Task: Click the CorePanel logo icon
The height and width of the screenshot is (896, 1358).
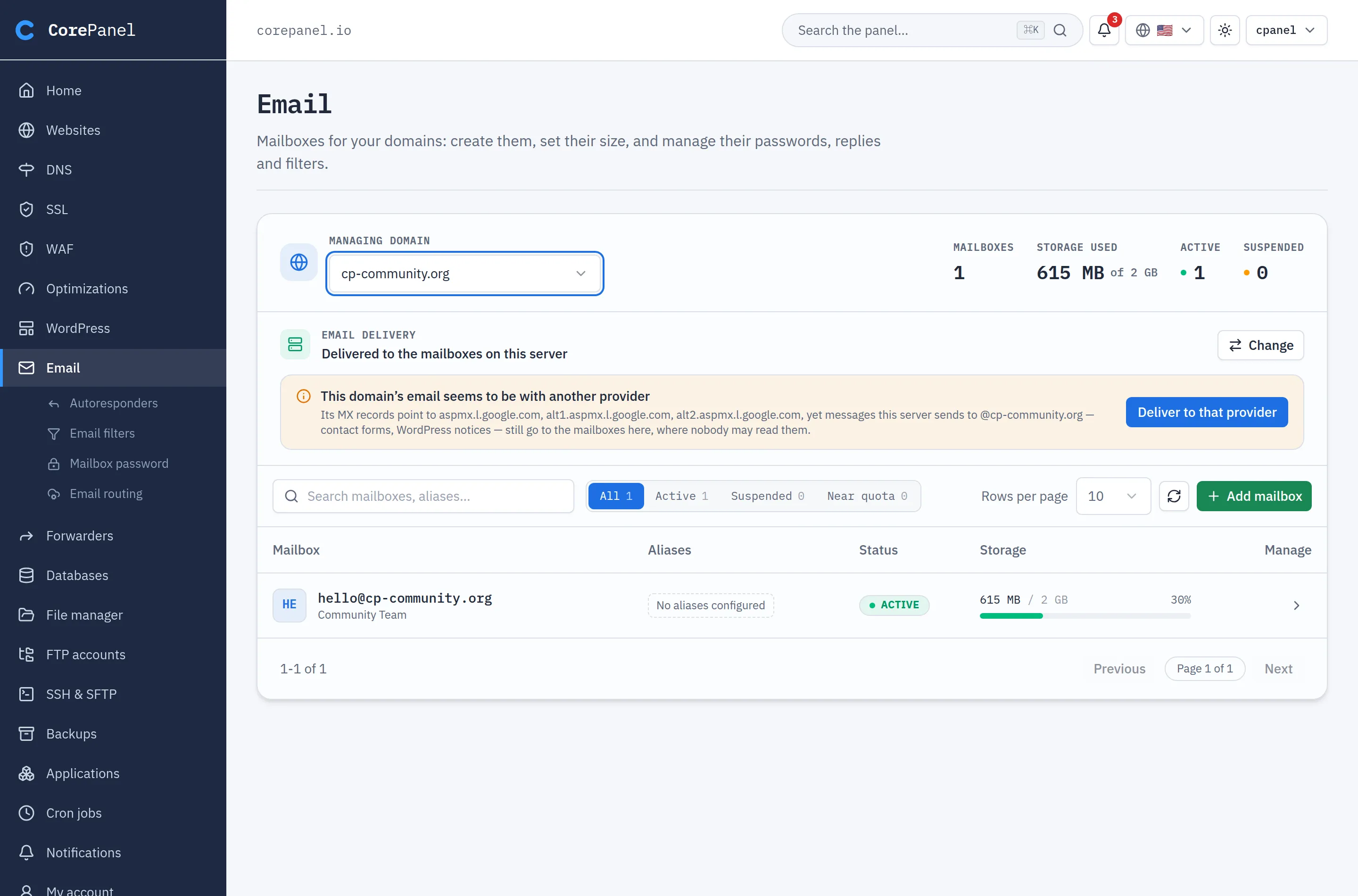Action: click(25, 30)
